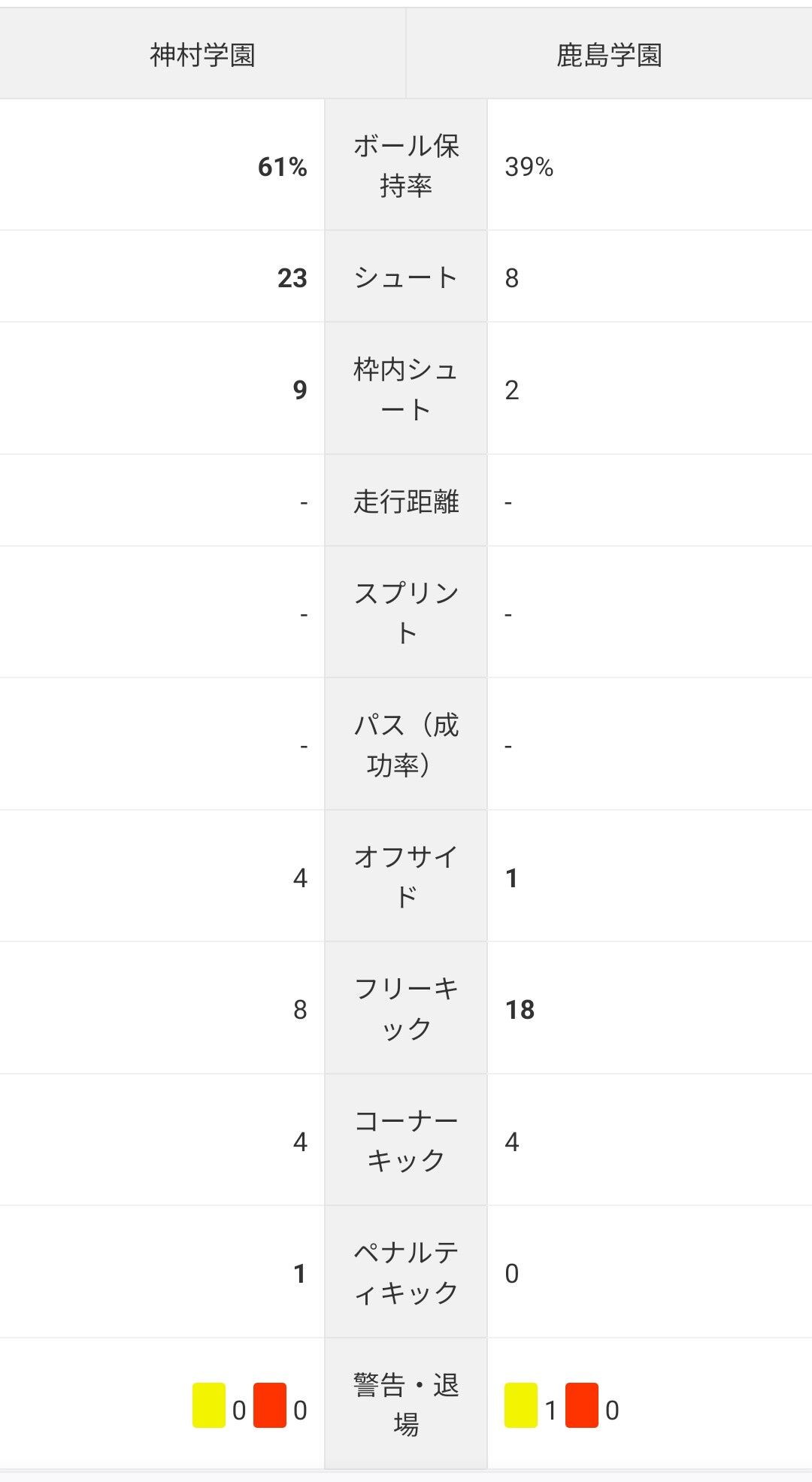812x1482 pixels.
Task: Click the 警告・退場 label
Action: (406, 1404)
